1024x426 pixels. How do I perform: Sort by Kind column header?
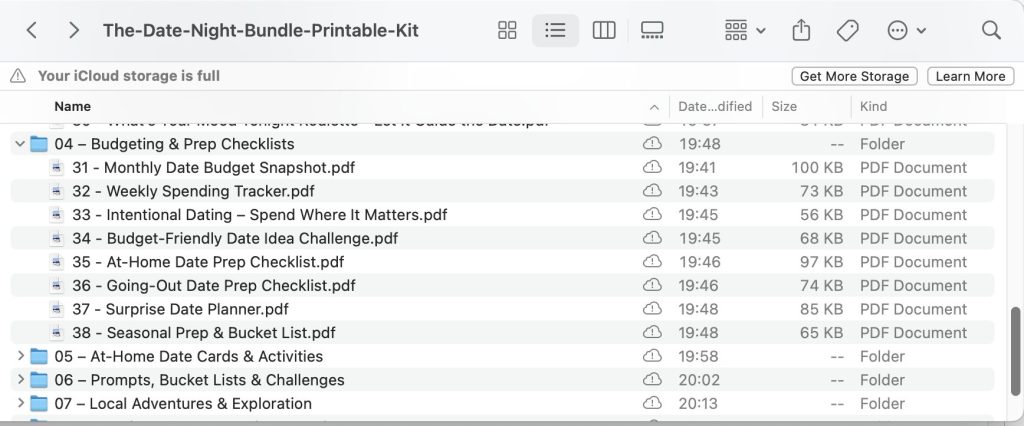tap(873, 106)
